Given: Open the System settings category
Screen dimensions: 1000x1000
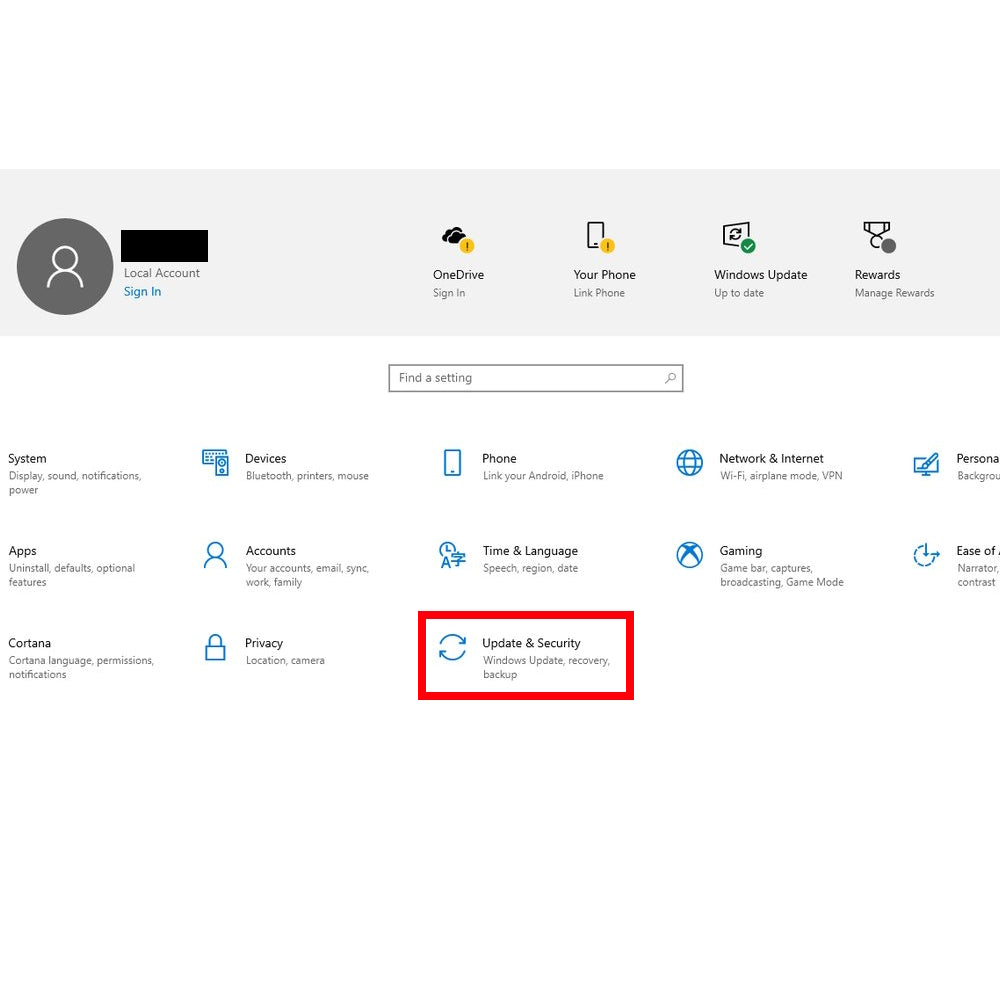Looking at the screenshot, I should pos(28,459).
